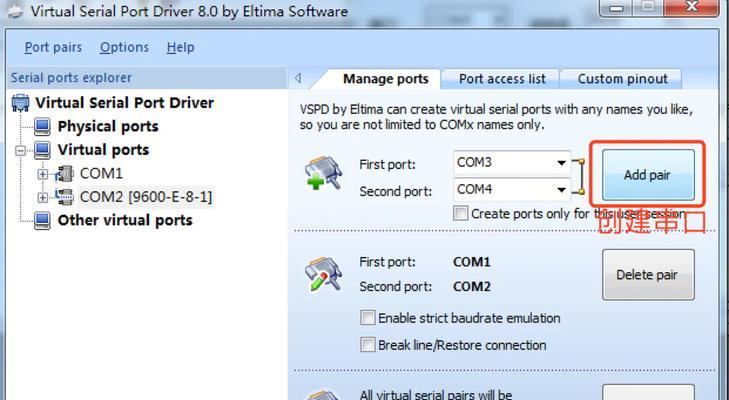Select the Virtual Serial Port Driver root node

pyautogui.click(x=125, y=103)
